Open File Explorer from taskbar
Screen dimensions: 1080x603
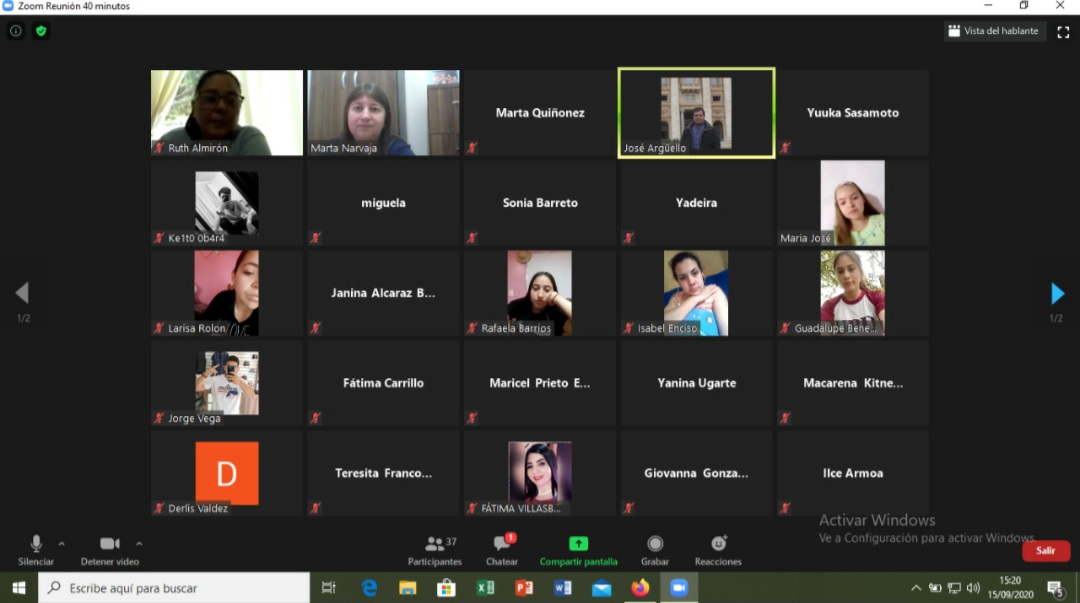pos(408,588)
